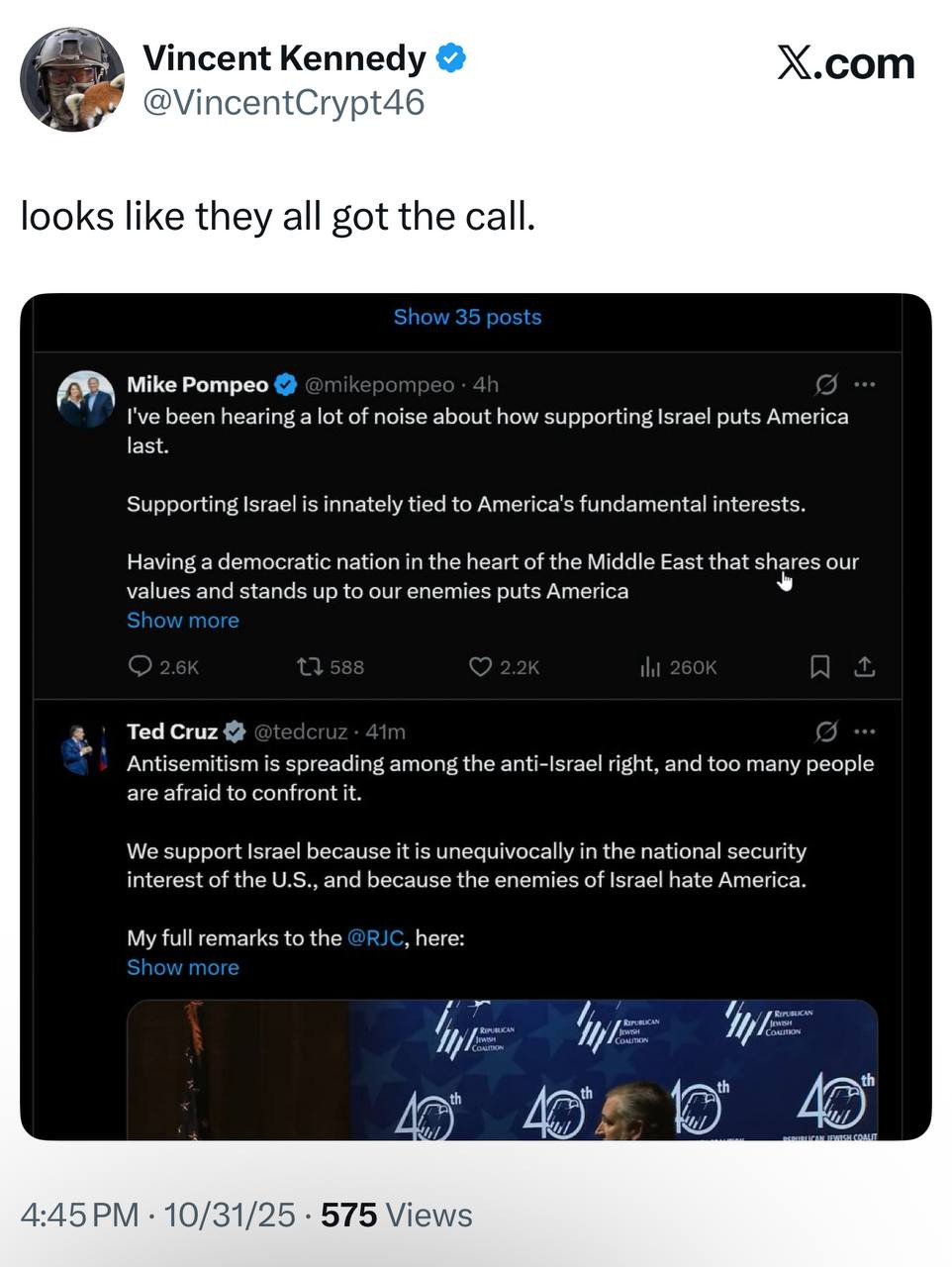Open Grok icon on Pompeo's post

[x=826, y=384]
